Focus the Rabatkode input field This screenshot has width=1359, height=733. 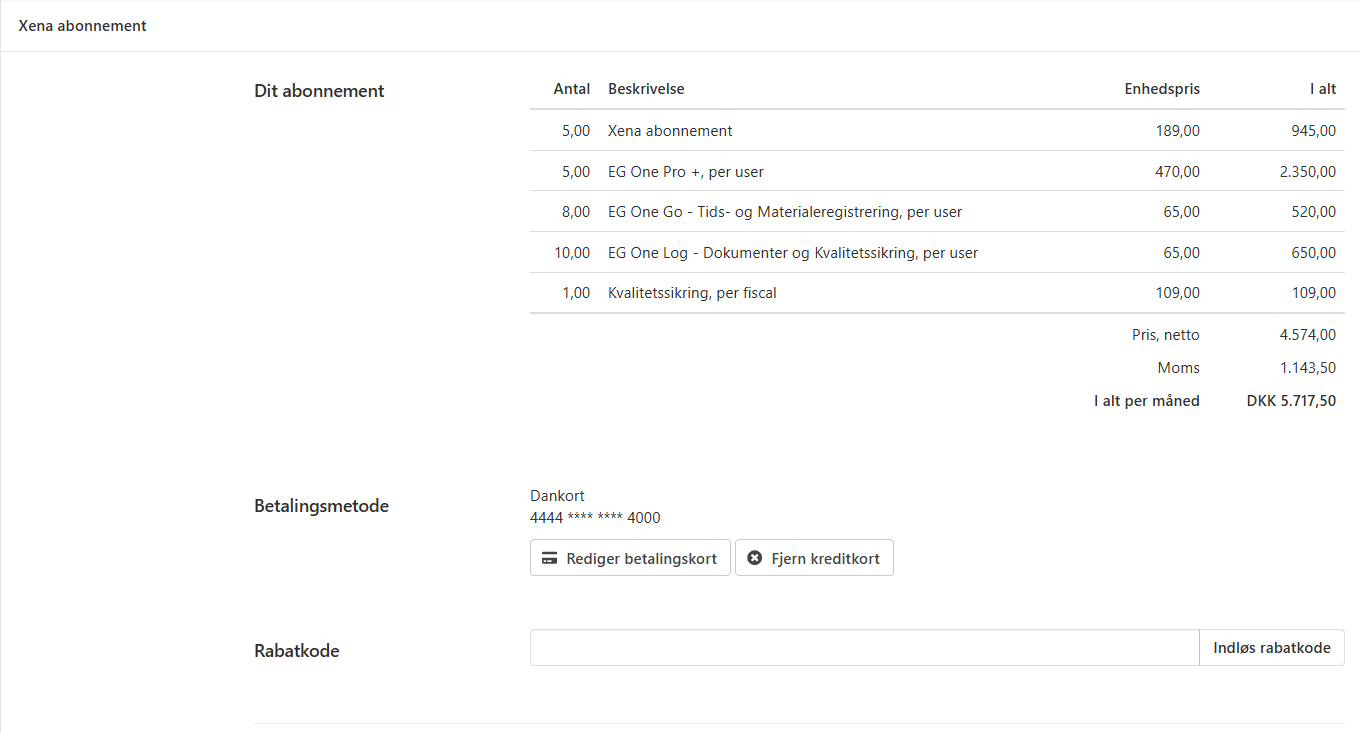tap(864, 648)
